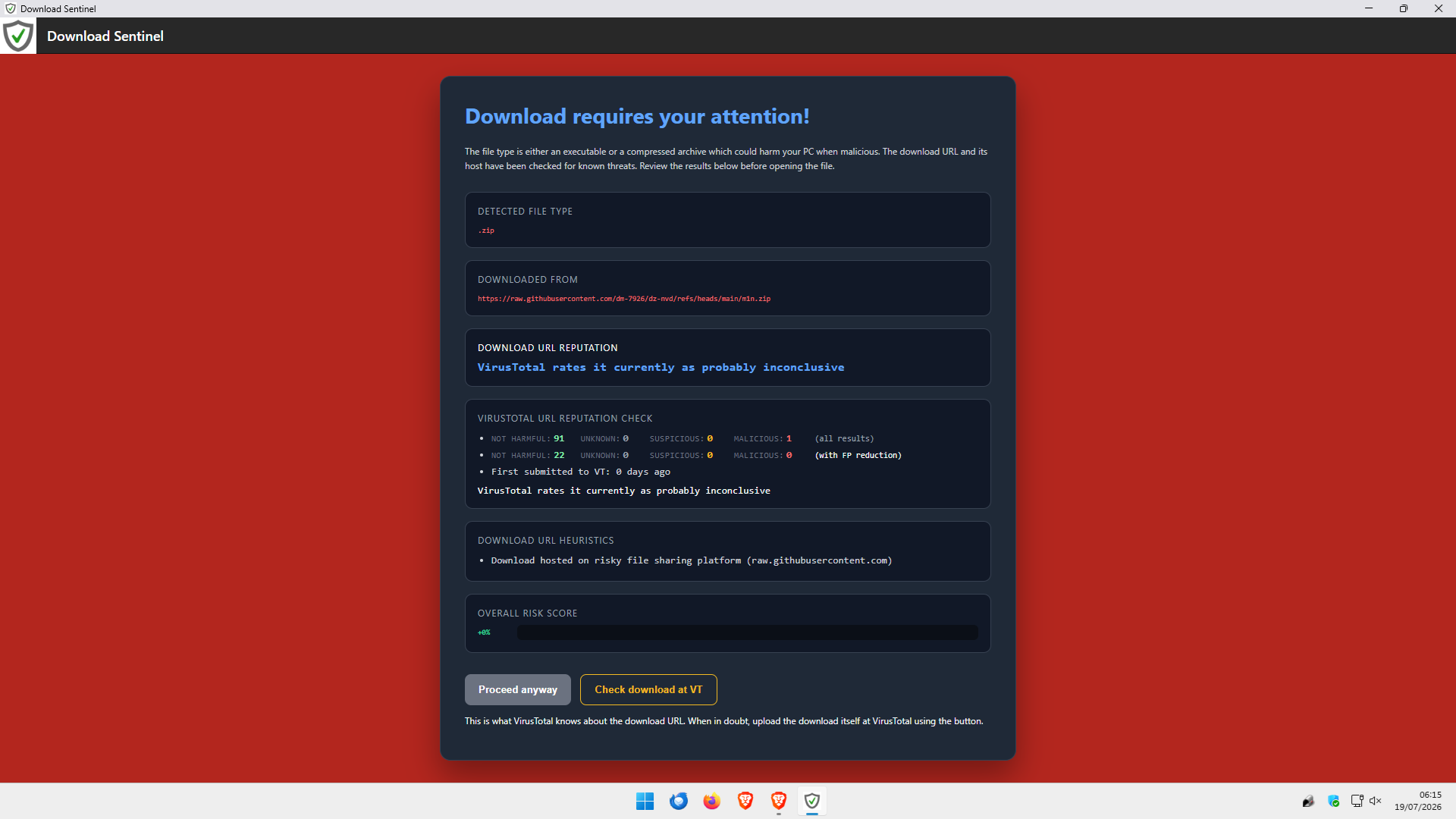Viewport: 1456px width, 819px height.
Task: Click the footer note about uploading to VirusTotal
Action: coord(724,721)
